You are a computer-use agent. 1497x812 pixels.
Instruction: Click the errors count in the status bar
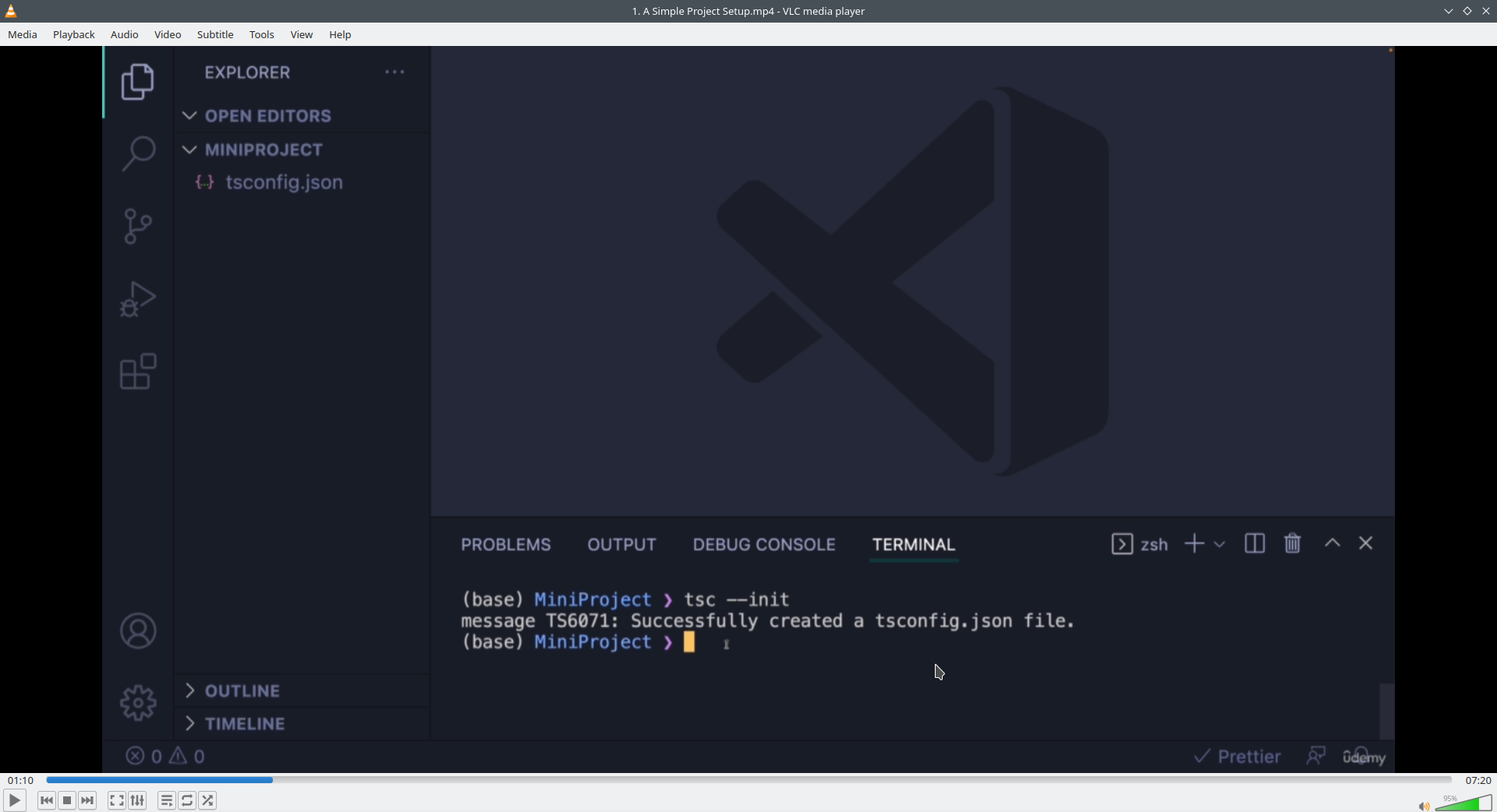pyautogui.click(x=144, y=757)
